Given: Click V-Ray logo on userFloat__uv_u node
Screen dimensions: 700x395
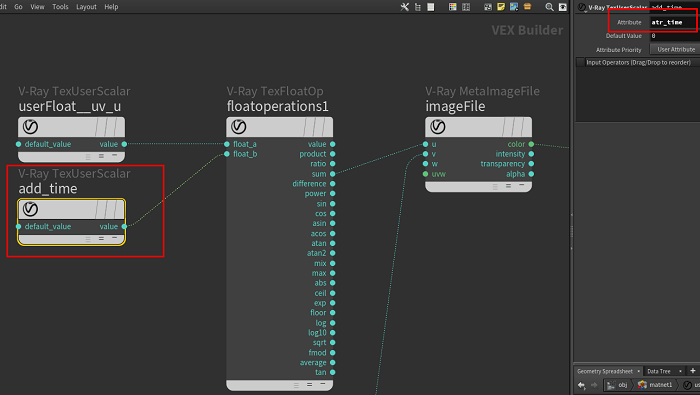Looking at the screenshot, I should (30, 127).
